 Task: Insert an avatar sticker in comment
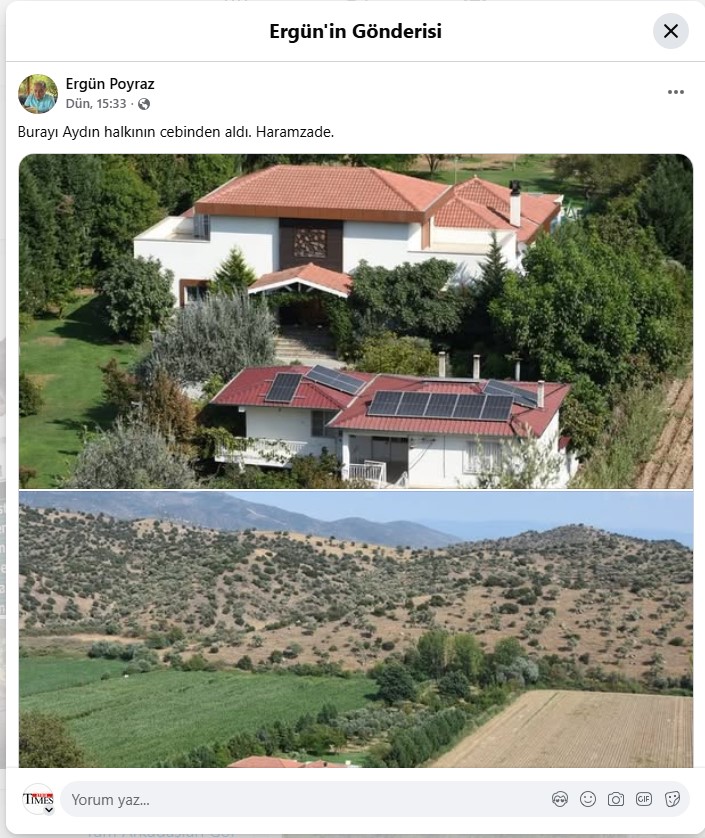(560, 800)
